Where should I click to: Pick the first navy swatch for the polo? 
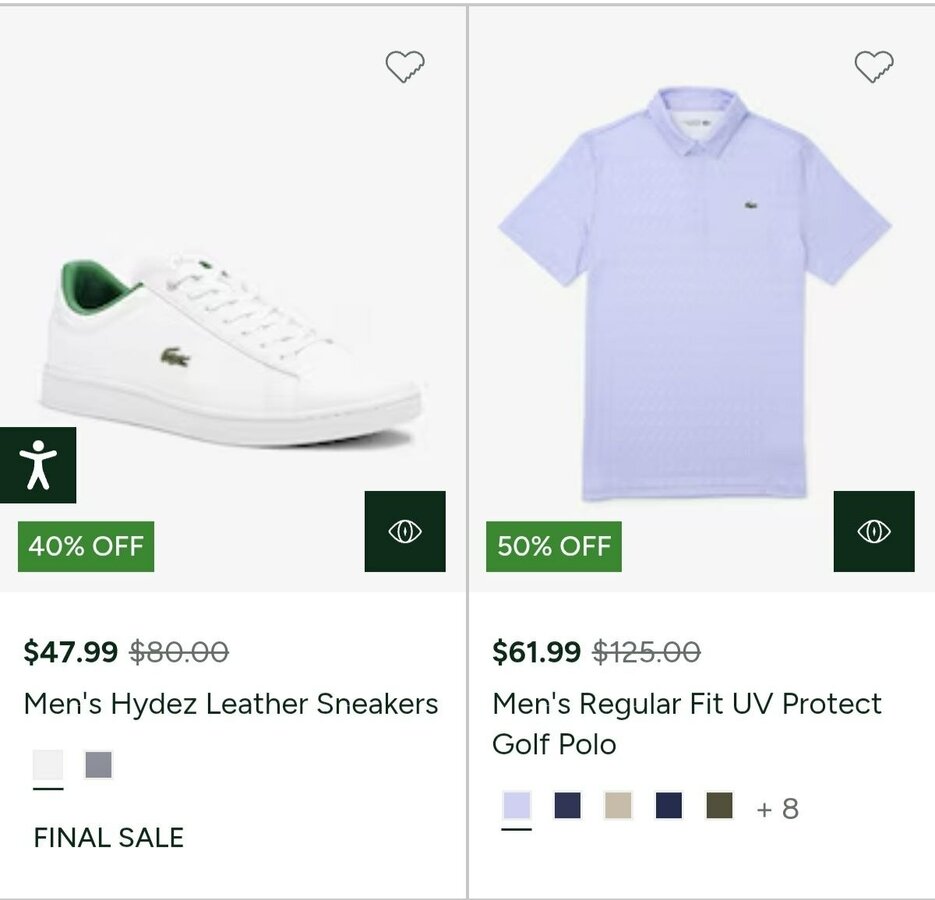tap(567, 805)
